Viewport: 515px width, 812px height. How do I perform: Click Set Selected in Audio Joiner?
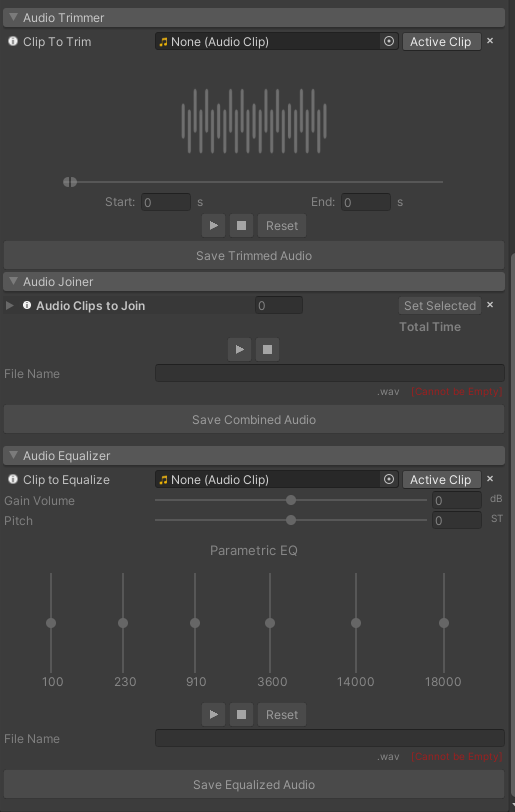click(440, 306)
